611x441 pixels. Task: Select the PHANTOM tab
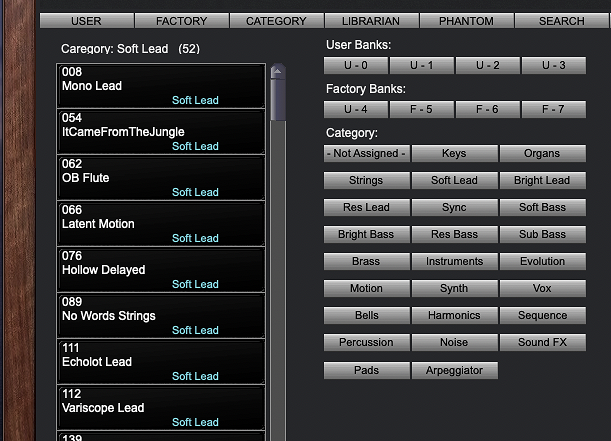(466, 21)
